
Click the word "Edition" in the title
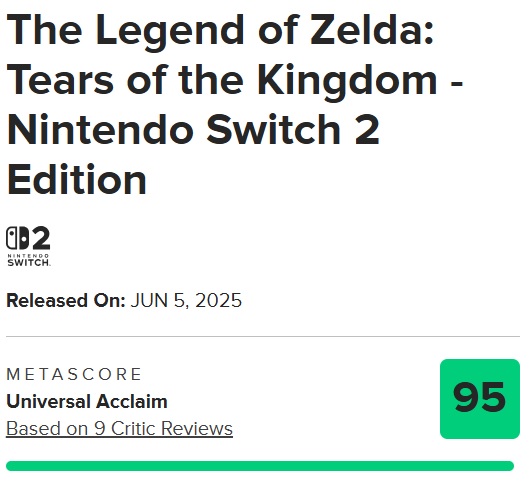[x=77, y=179]
